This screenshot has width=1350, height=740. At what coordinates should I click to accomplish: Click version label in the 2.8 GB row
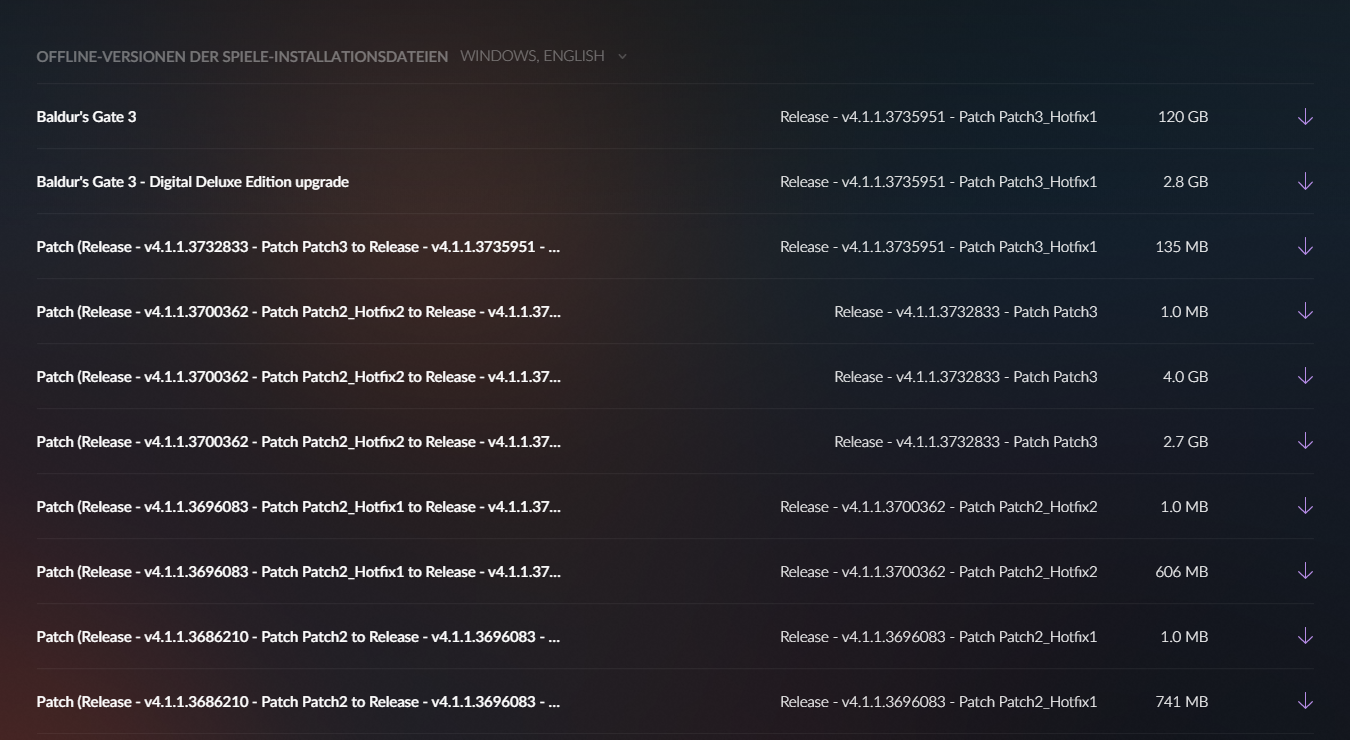pyautogui.click(x=939, y=182)
